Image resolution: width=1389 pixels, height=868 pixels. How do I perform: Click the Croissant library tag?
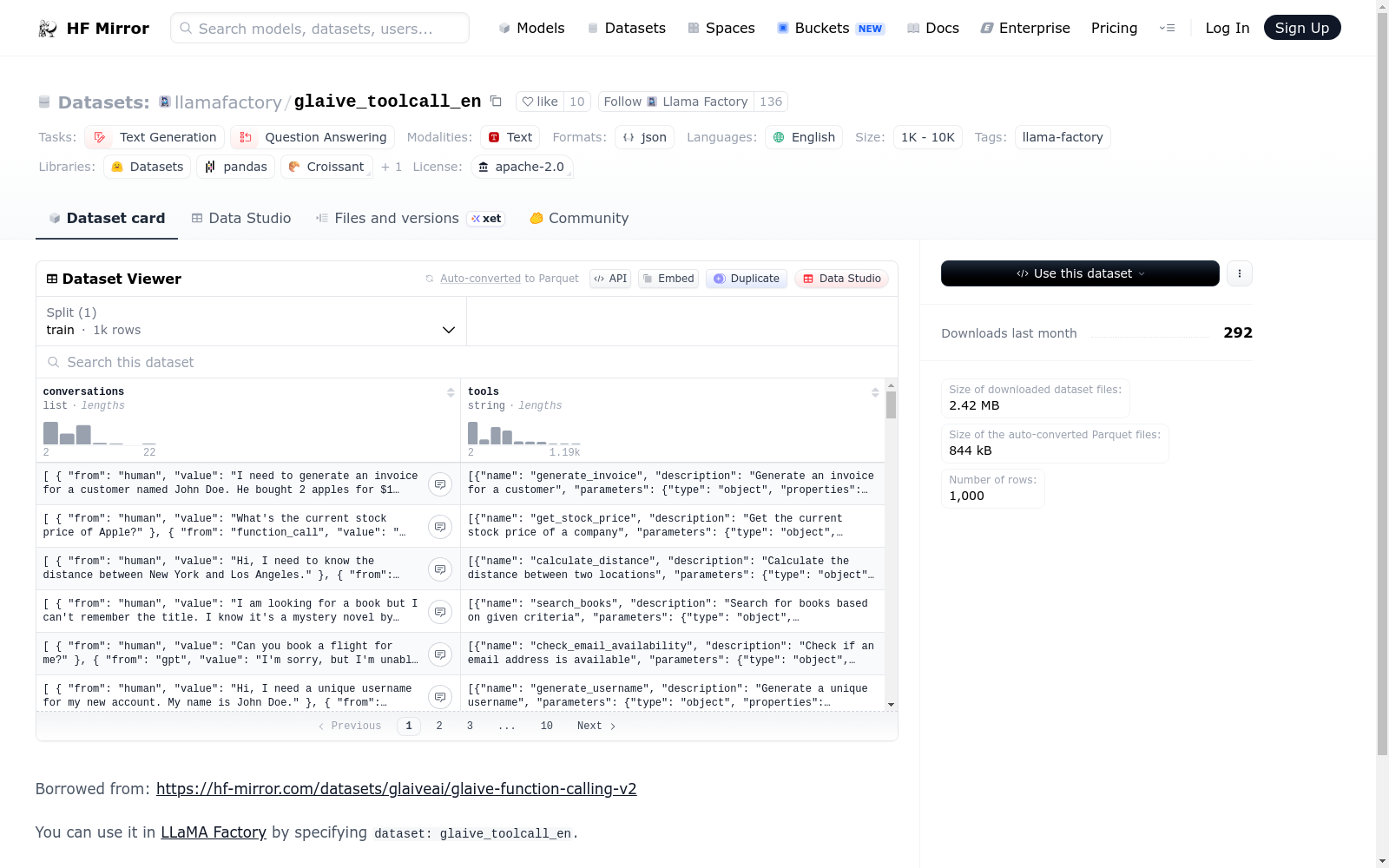(x=326, y=167)
